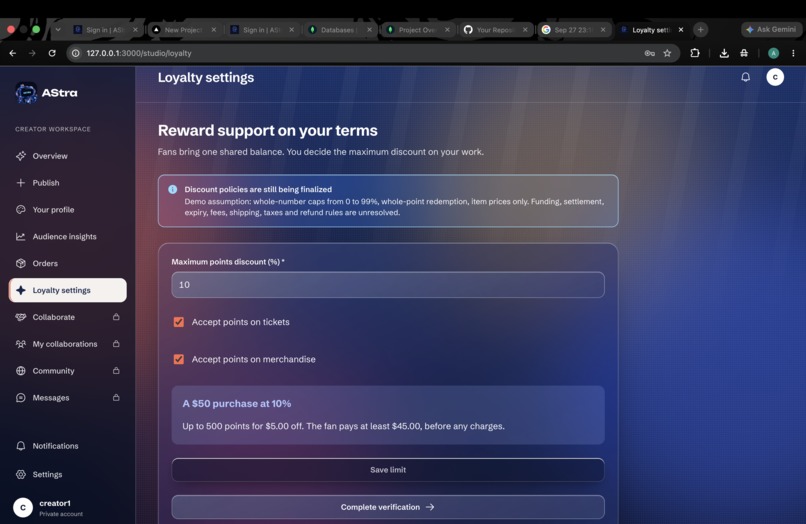Open Messages in the sidebar

click(67, 397)
